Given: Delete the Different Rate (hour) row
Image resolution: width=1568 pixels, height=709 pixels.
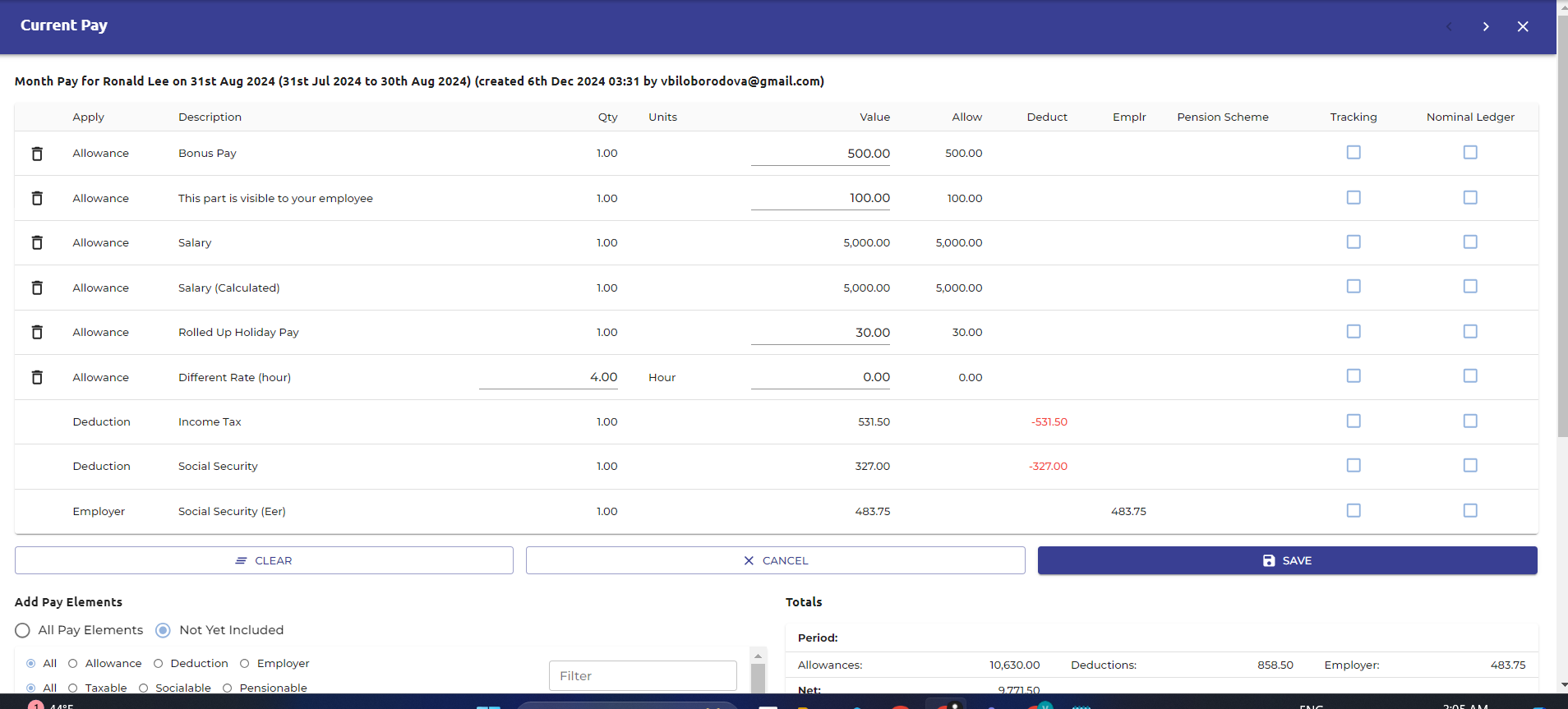Looking at the screenshot, I should tap(37, 377).
